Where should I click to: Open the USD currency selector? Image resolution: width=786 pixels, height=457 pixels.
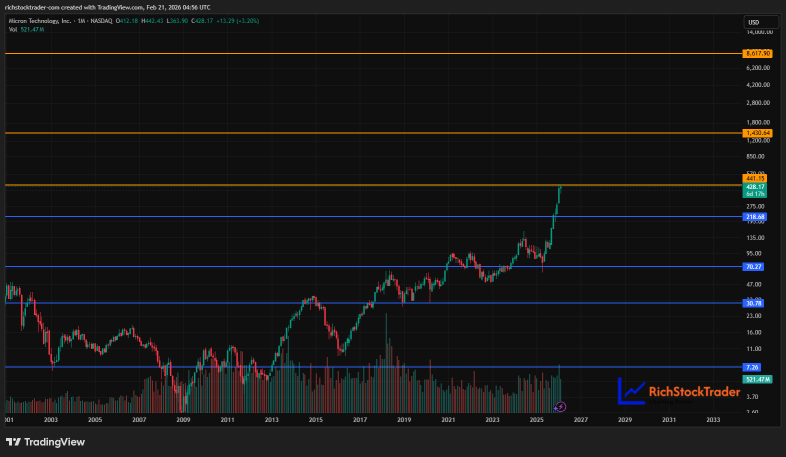pos(760,22)
